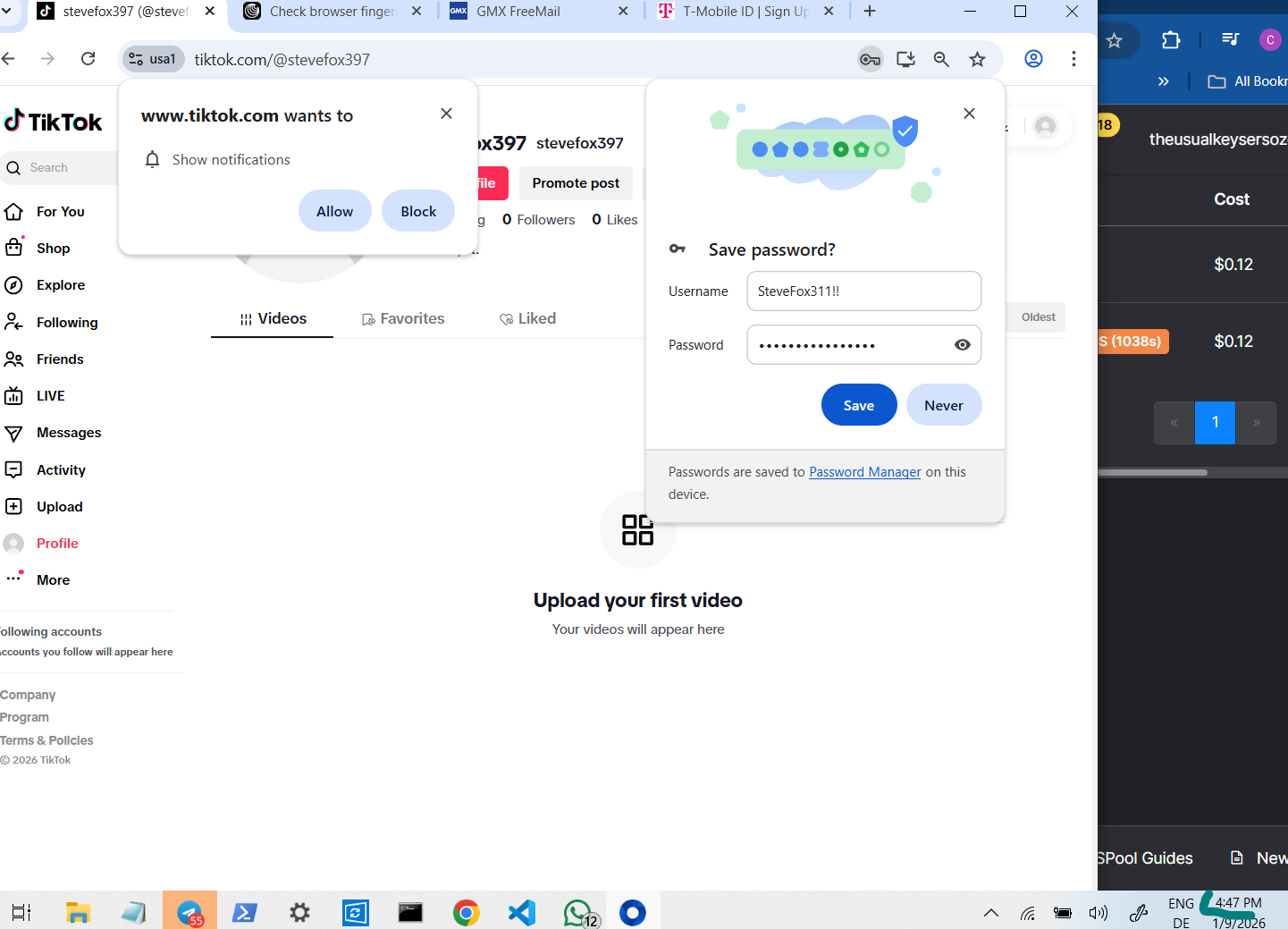Click the password key icon in address bar
The width and height of the screenshot is (1288, 929).
(x=870, y=59)
